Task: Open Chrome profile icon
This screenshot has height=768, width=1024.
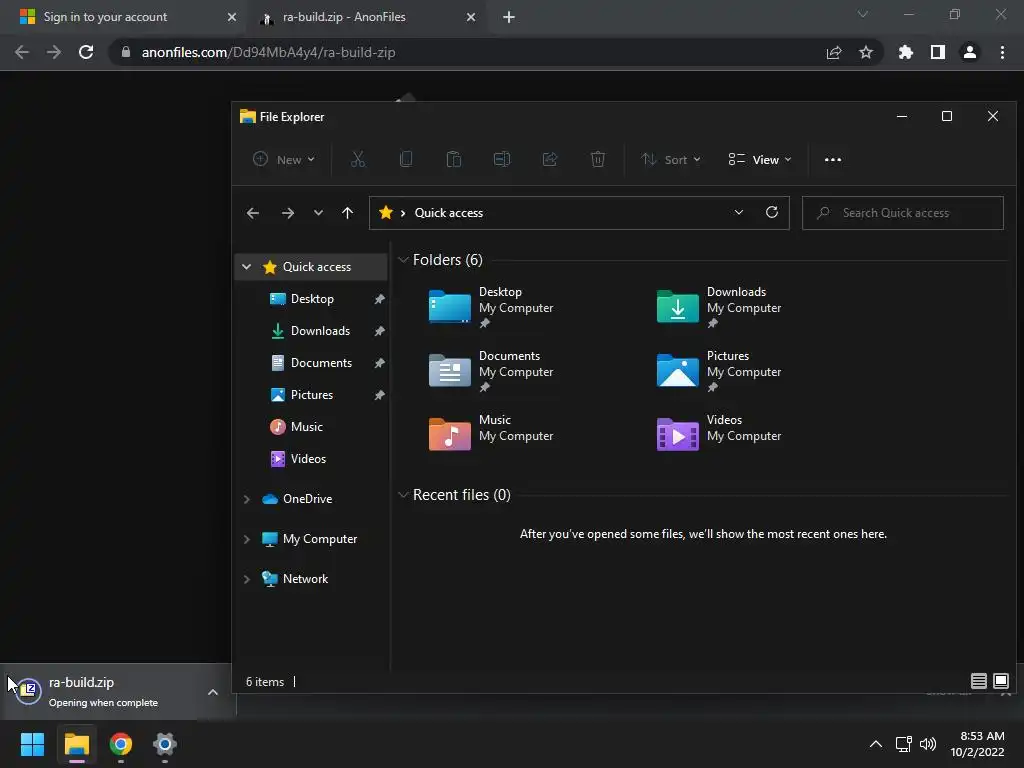Action: tap(970, 52)
